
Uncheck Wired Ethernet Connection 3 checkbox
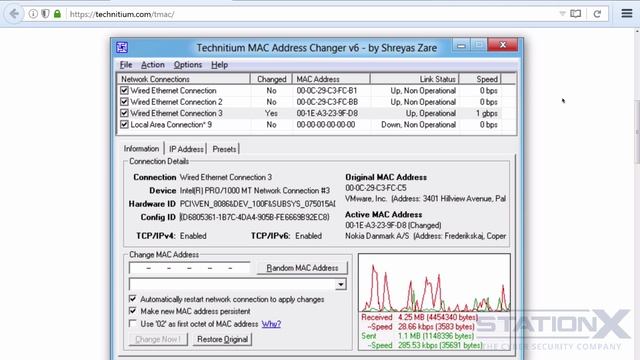[124, 113]
